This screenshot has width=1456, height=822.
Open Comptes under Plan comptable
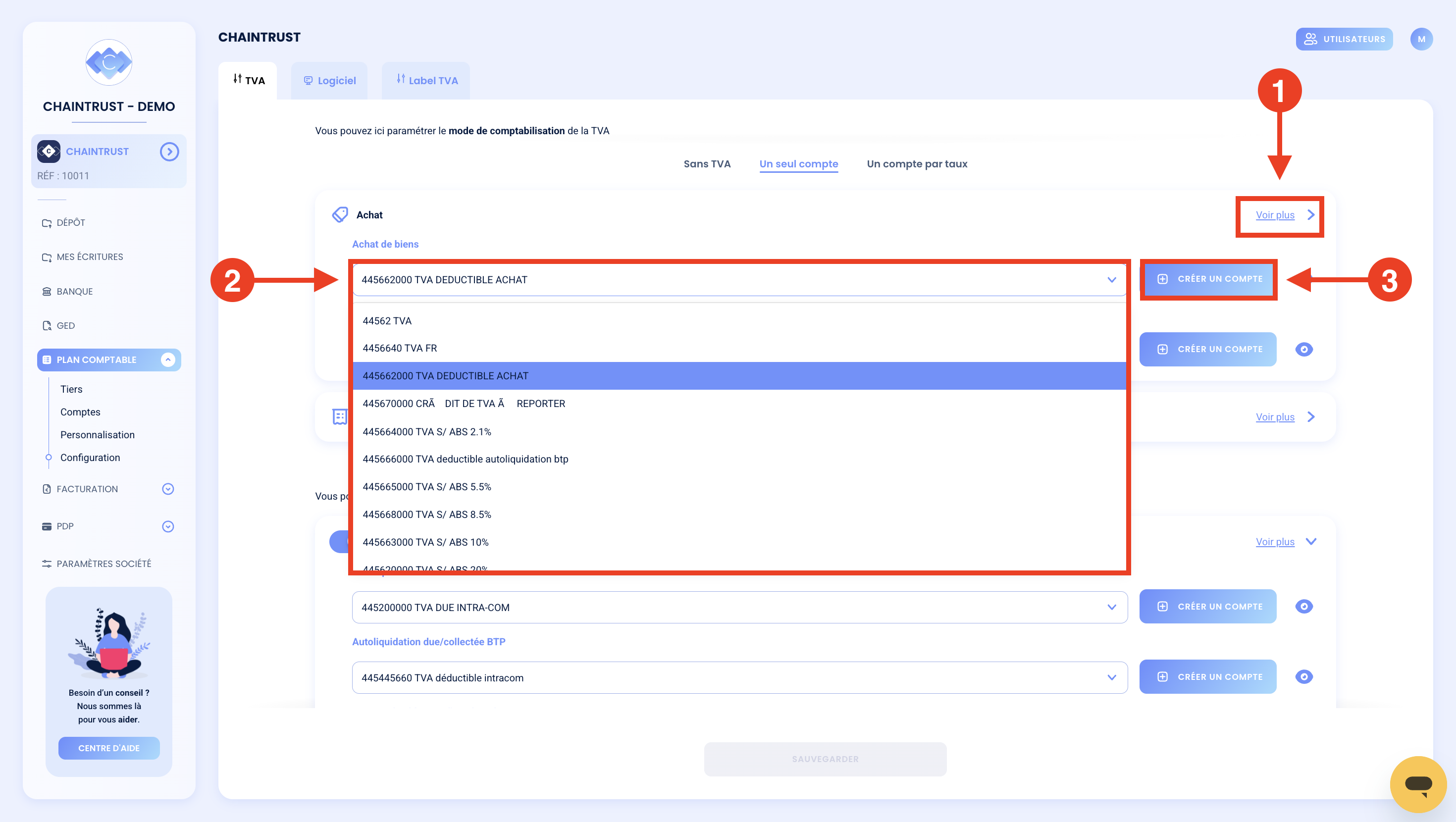click(80, 412)
